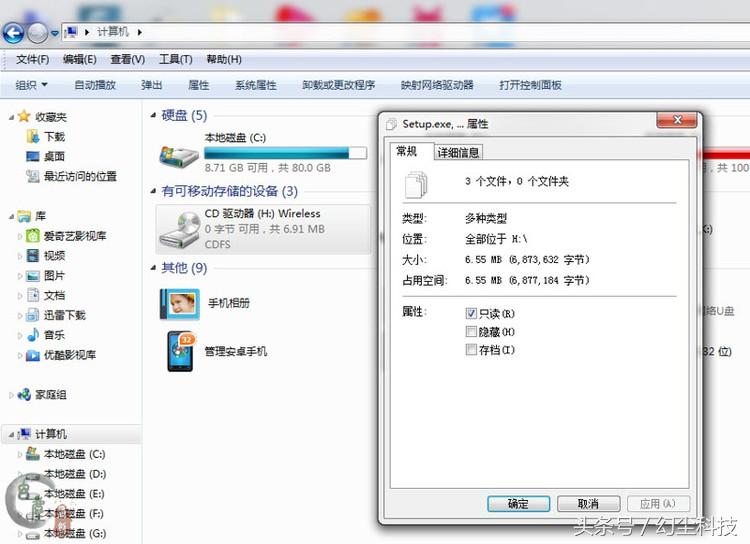Click 自动播放 in the toolbar
The image size is (750, 544).
pyautogui.click(x=95, y=85)
